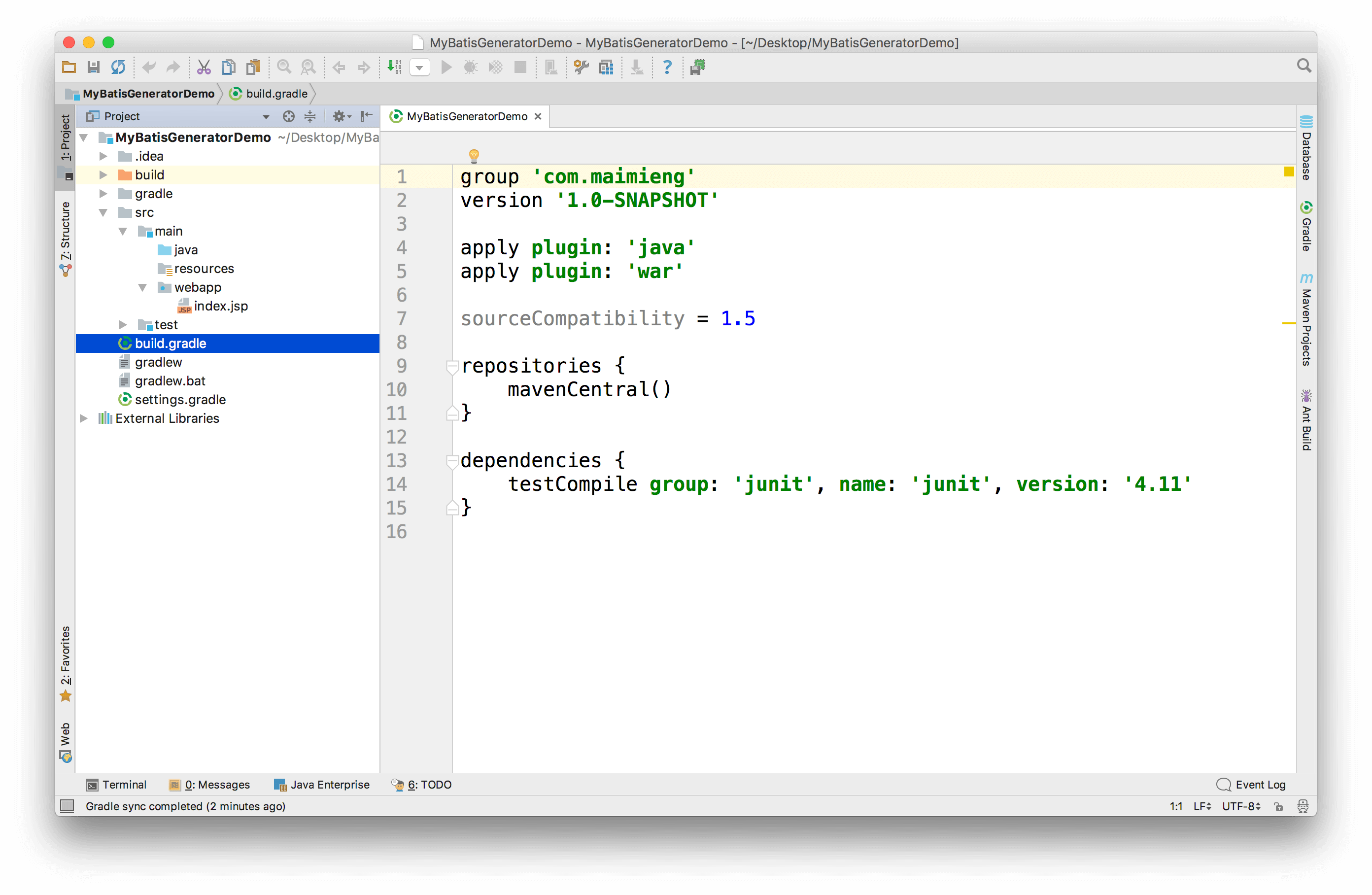The height and width of the screenshot is (895, 1372).
Task: Click the Open folder toolbar icon
Action: pyautogui.click(x=69, y=68)
